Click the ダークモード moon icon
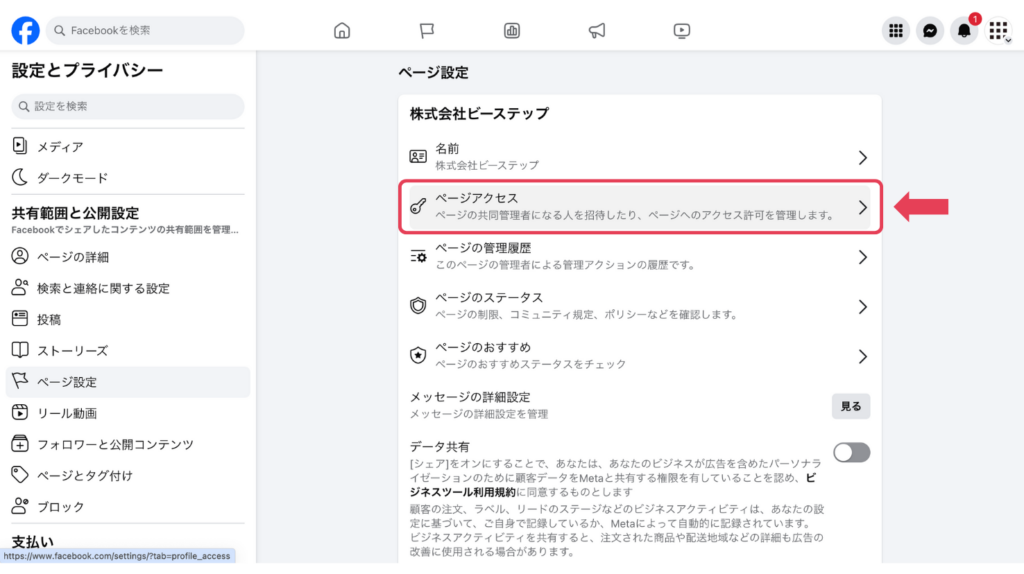Screen dimensions: 1024x574 click(x=20, y=177)
